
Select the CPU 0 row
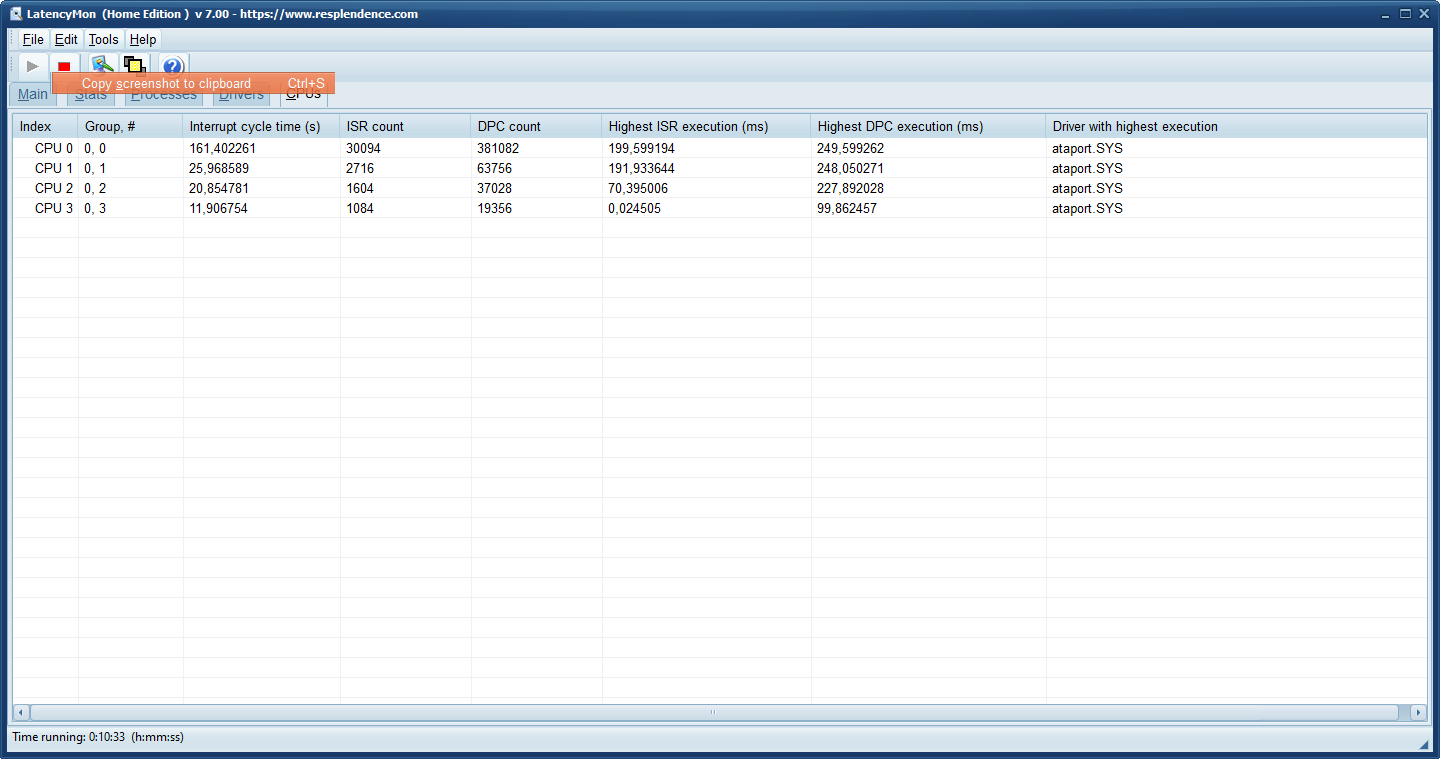pyautogui.click(x=720, y=148)
